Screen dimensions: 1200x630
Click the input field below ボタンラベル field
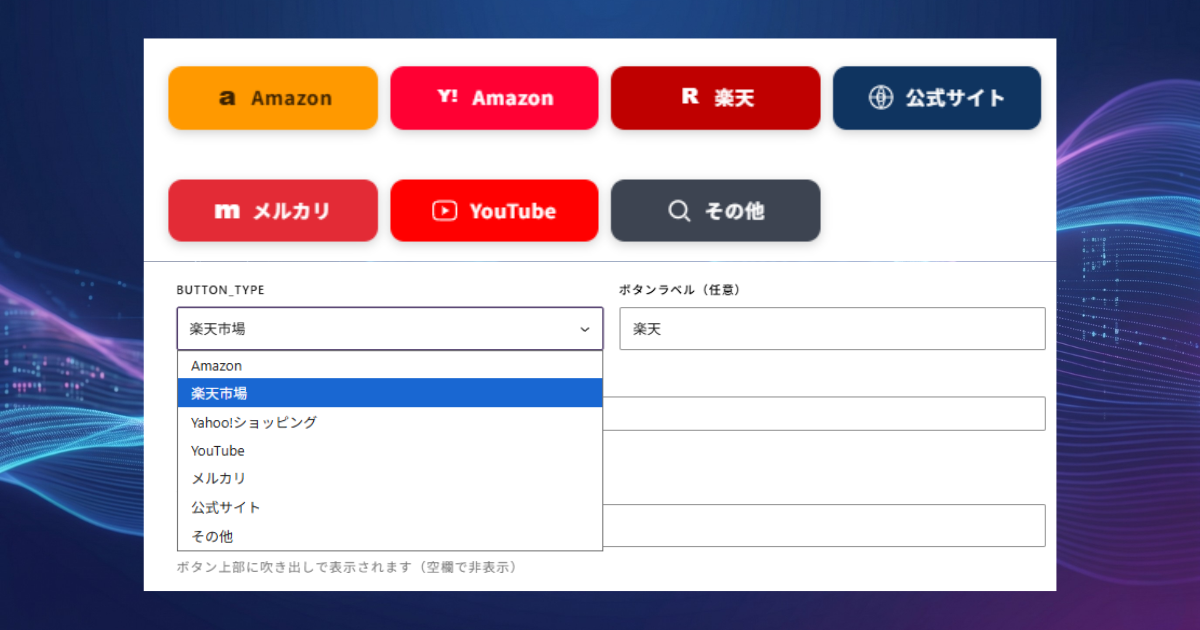(824, 414)
